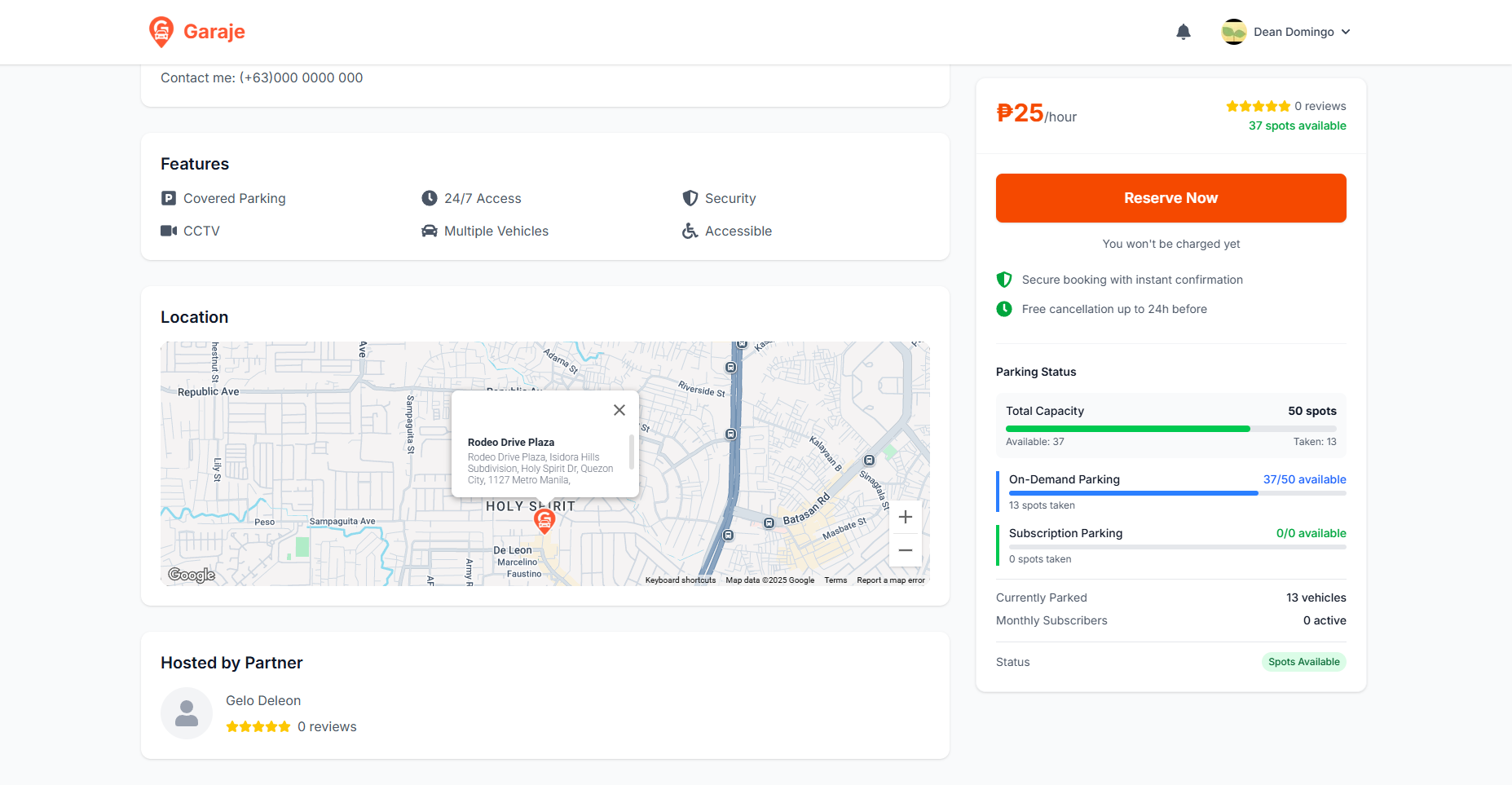Click the orange parking marker on map
Image resolution: width=1512 pixels, height=785 pixels.
click(x=544, y=521)
